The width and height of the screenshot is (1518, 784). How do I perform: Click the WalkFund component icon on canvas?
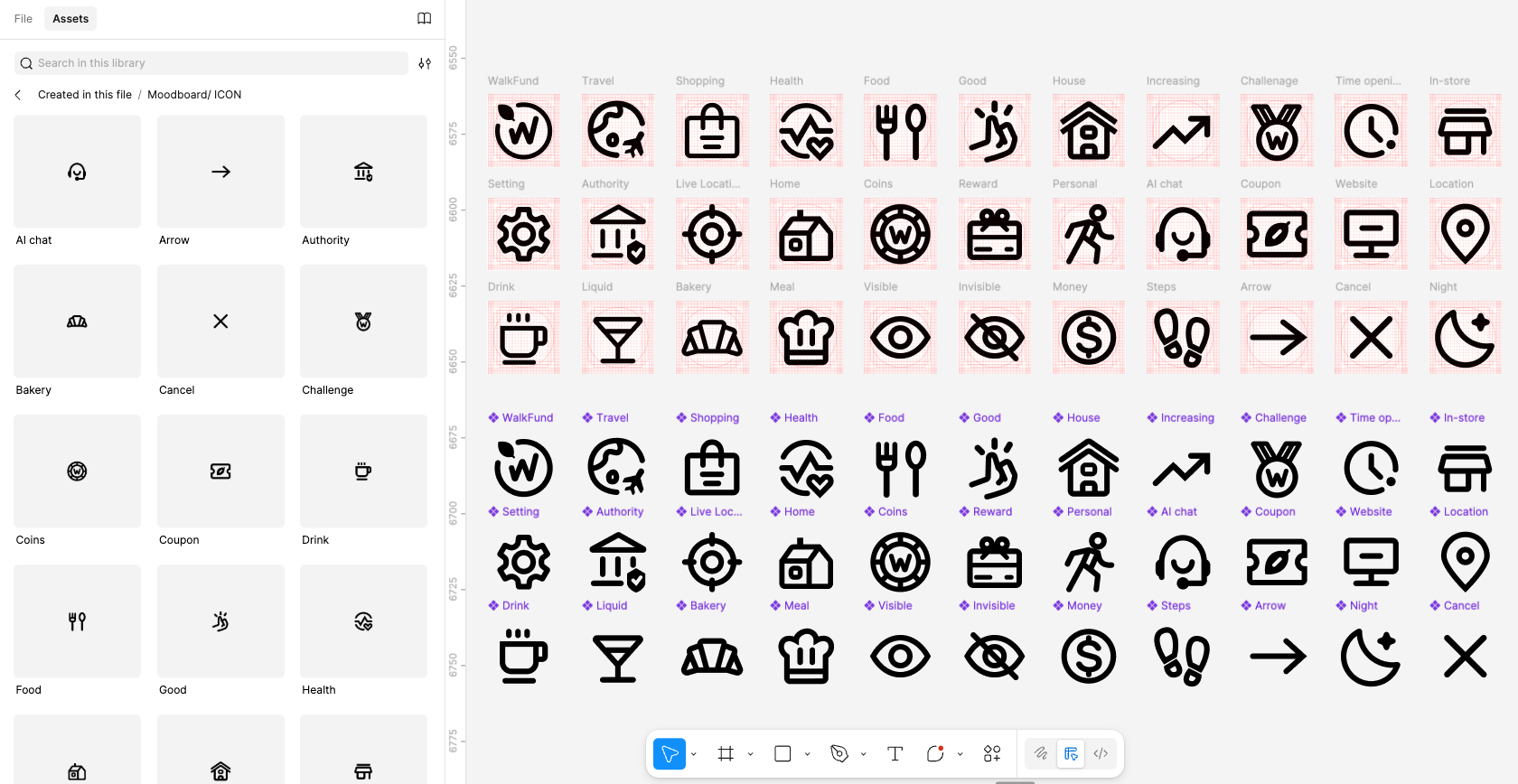click(x=524, y=468)
